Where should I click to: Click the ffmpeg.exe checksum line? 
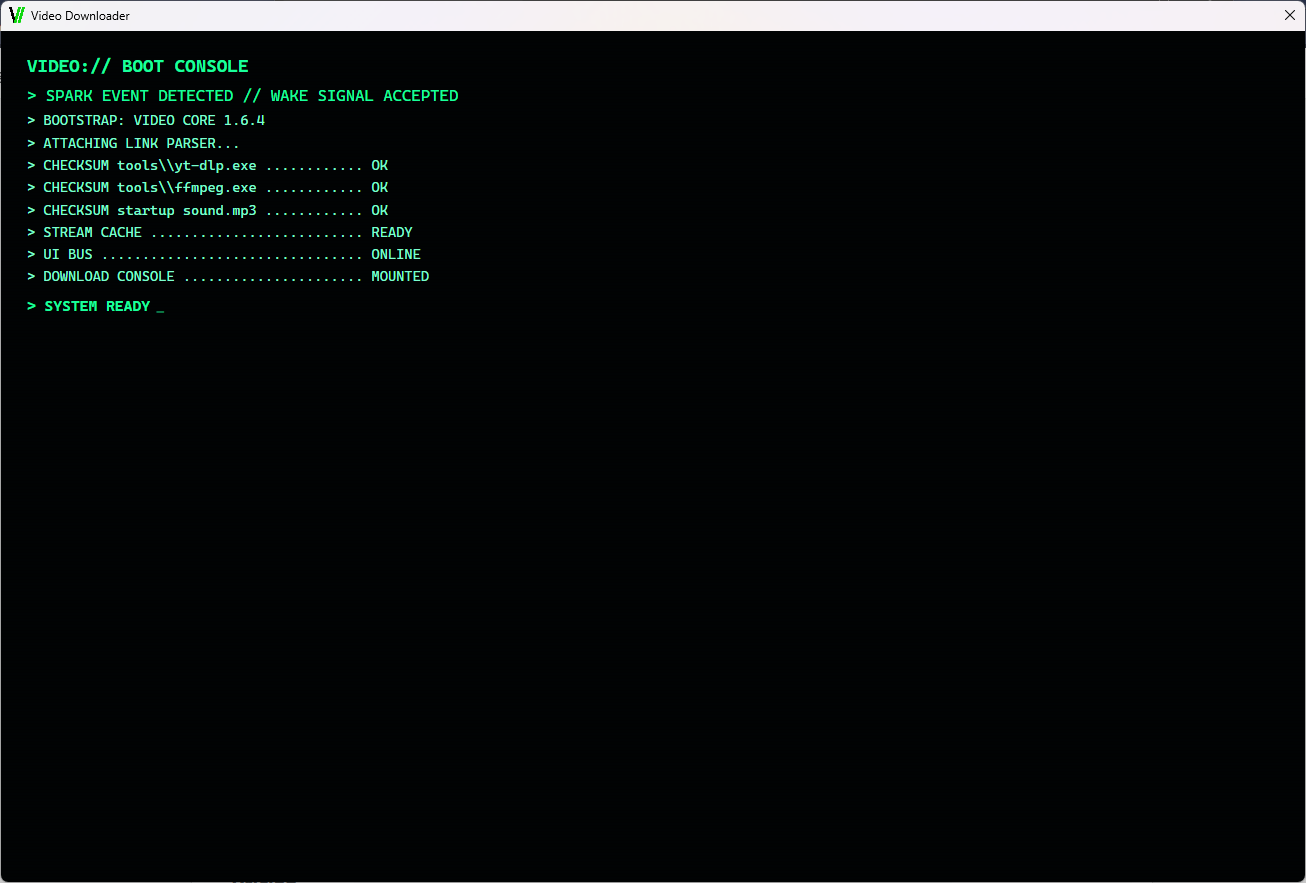tap(208, 187)
